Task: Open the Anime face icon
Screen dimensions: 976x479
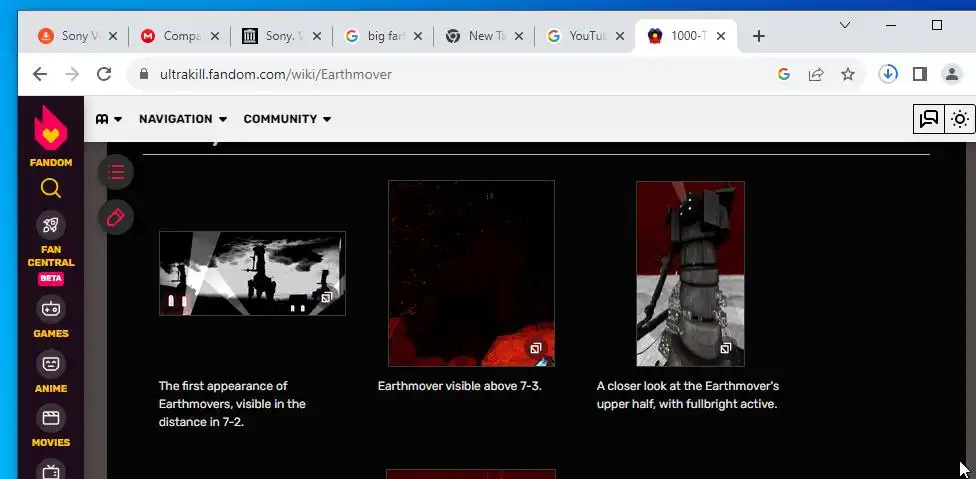Action: (50, 363)
